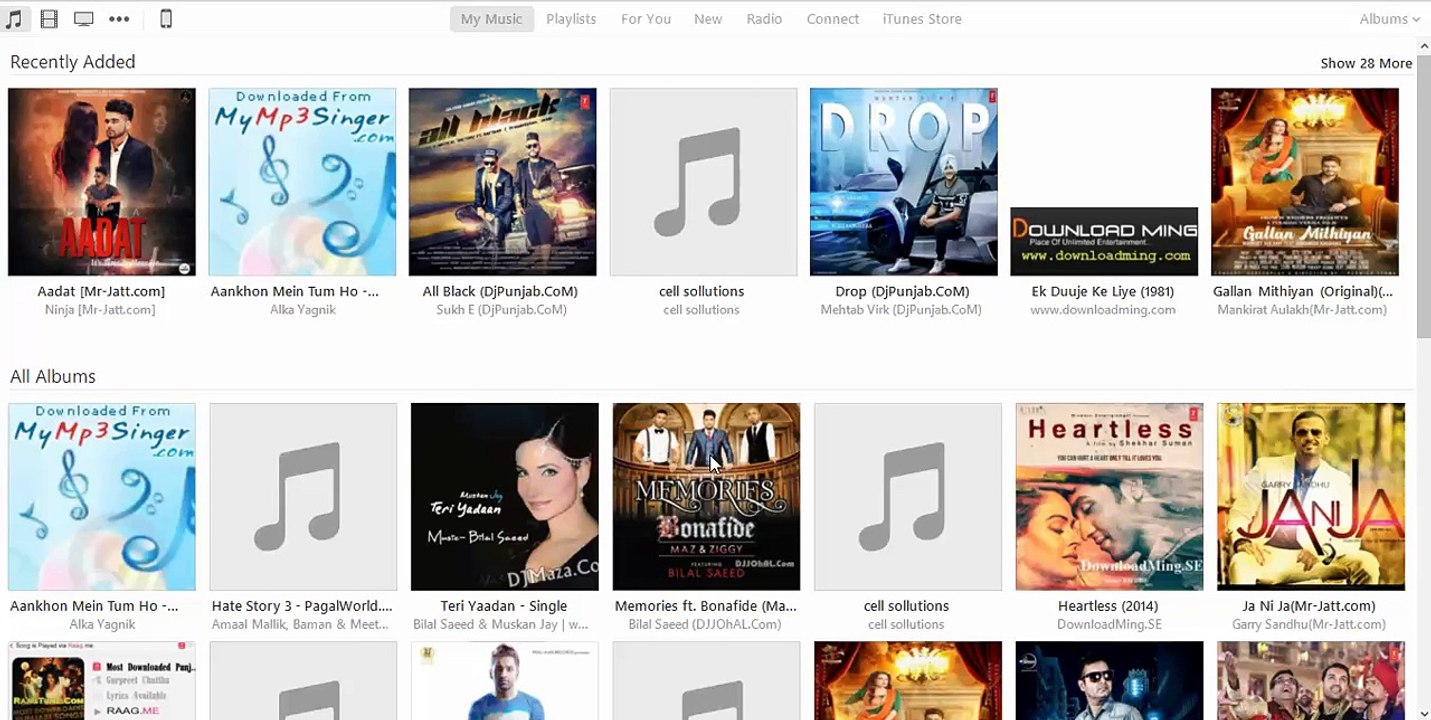Click the vertical scrollbar thumb
Viewport: 1431px width, 720px height.
(1423, 196)
